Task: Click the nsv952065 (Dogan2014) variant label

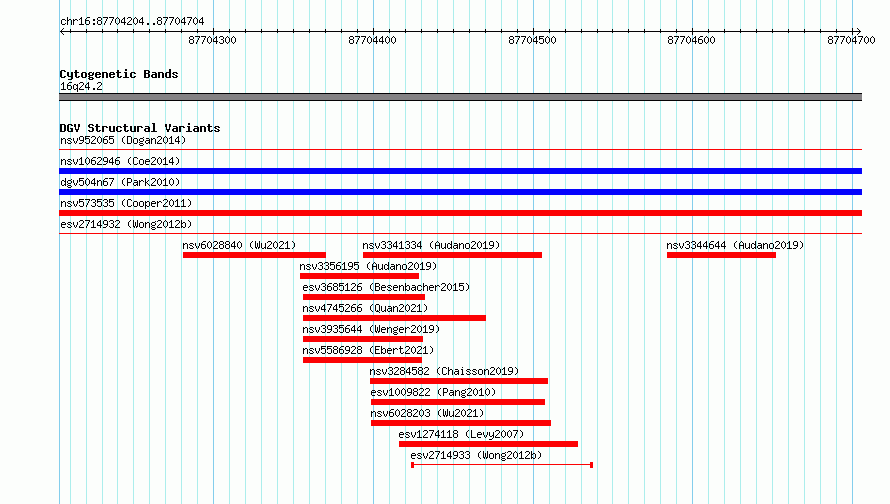Action: pos(123,140)
